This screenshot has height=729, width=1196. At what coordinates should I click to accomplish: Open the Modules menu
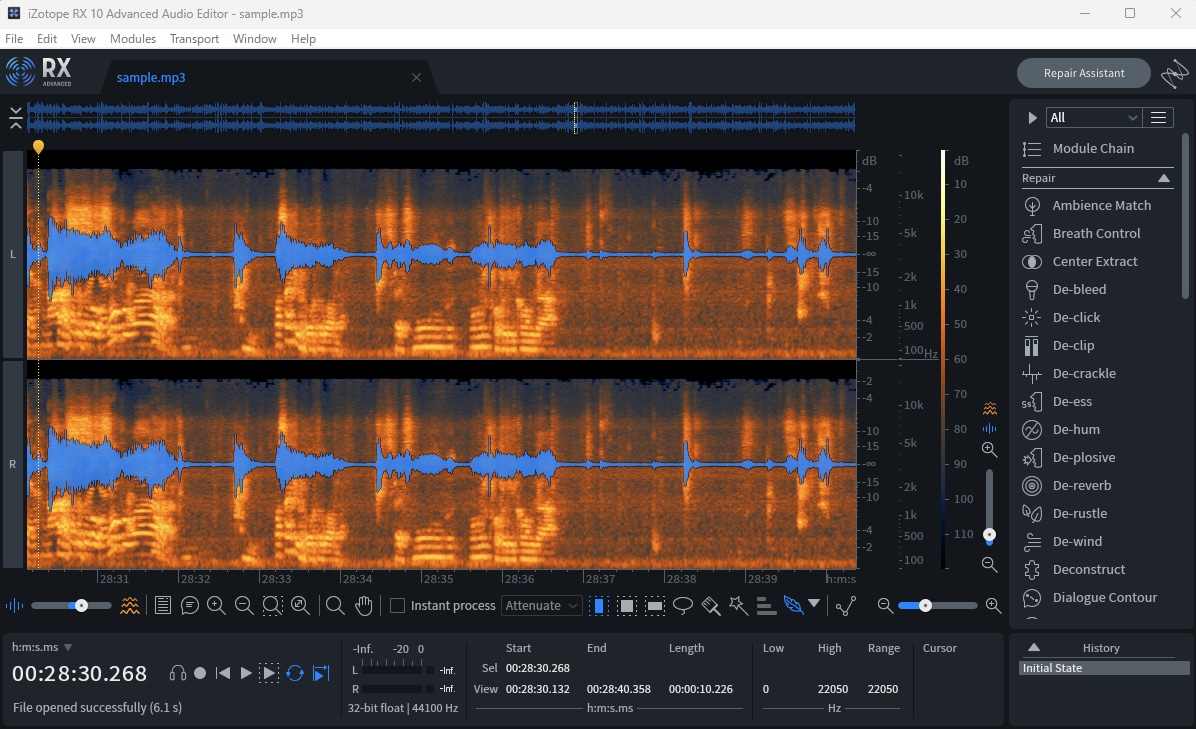(x=132, y=38)
